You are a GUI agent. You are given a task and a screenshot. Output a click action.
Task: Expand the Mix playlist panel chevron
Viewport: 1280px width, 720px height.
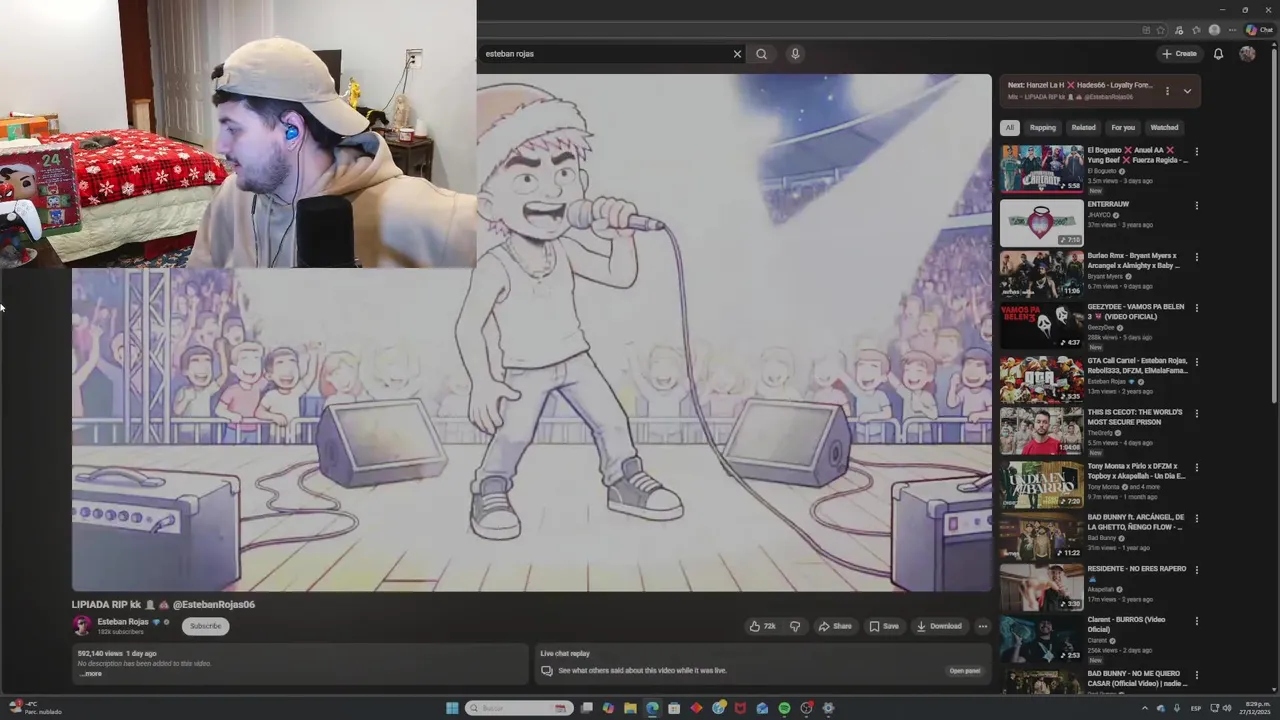[x=1187, y=91]
